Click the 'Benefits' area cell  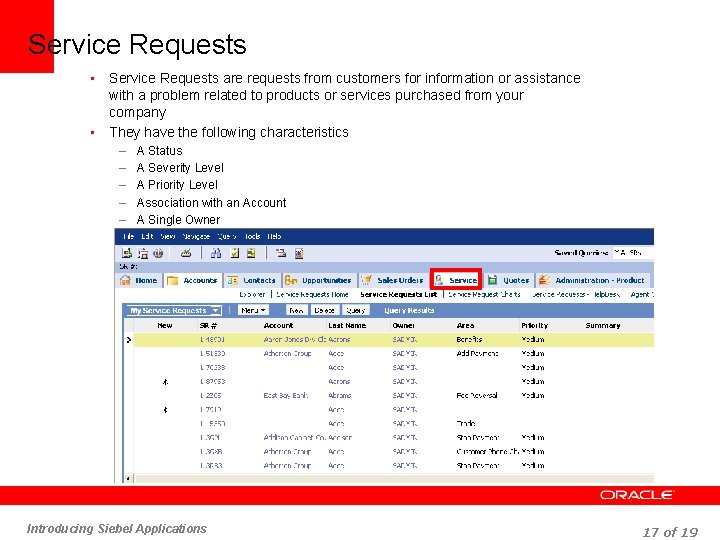(469, 340)
